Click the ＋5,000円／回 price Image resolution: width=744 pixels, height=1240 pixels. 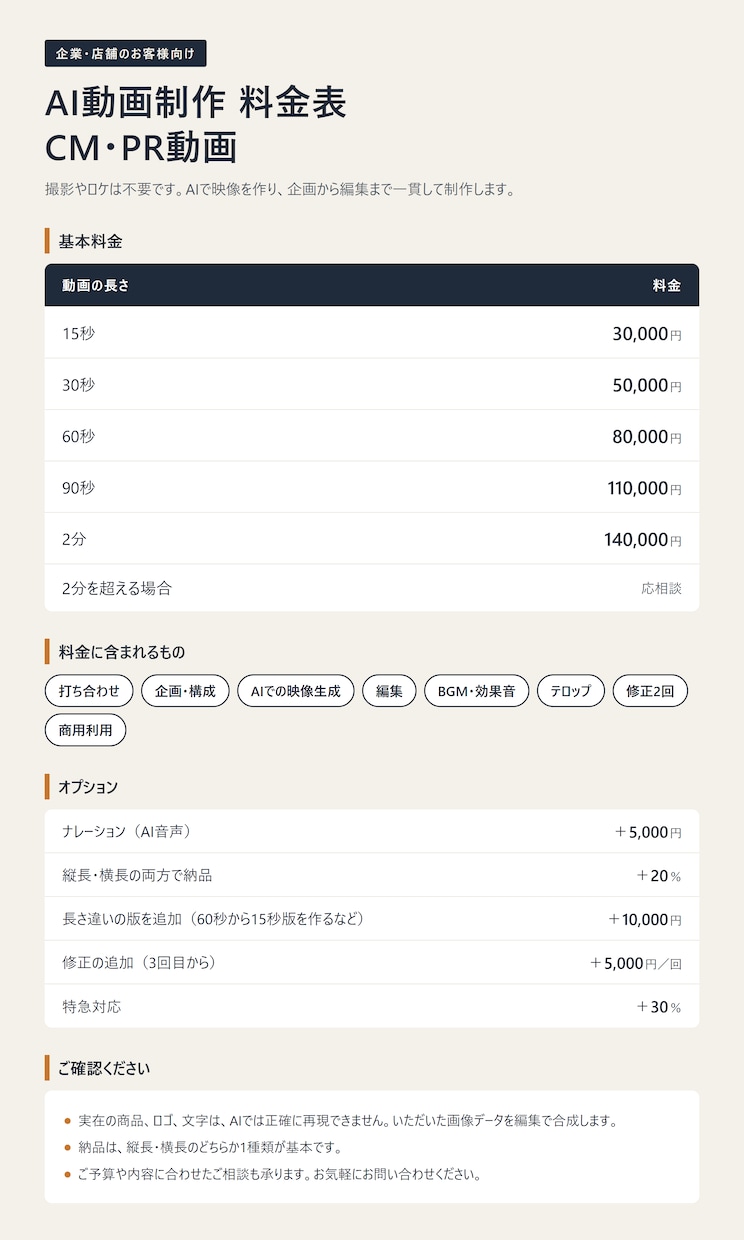[635, 964]
